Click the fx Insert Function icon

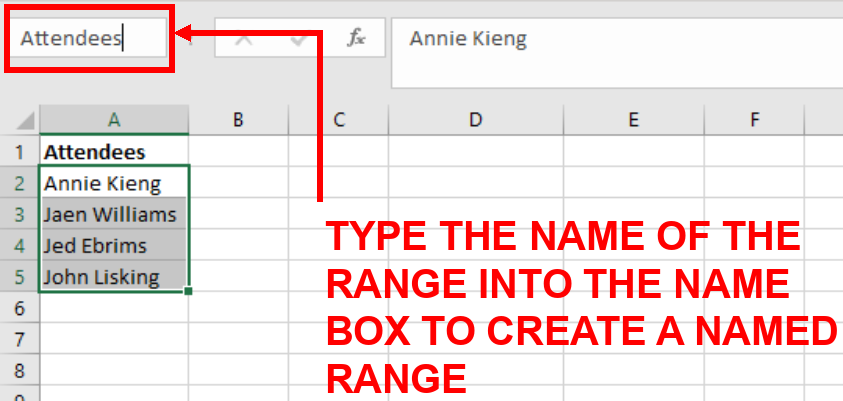tap(356, 38)
